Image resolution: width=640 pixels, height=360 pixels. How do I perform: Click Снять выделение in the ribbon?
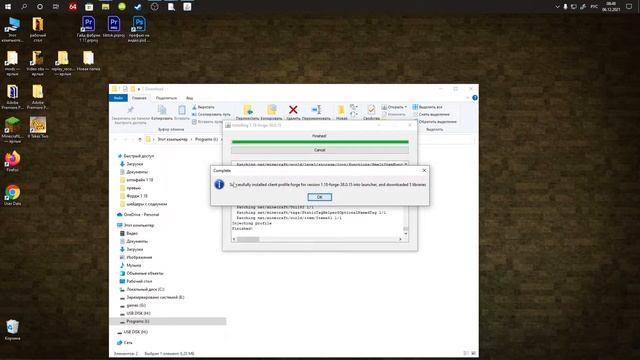[431, 114]
